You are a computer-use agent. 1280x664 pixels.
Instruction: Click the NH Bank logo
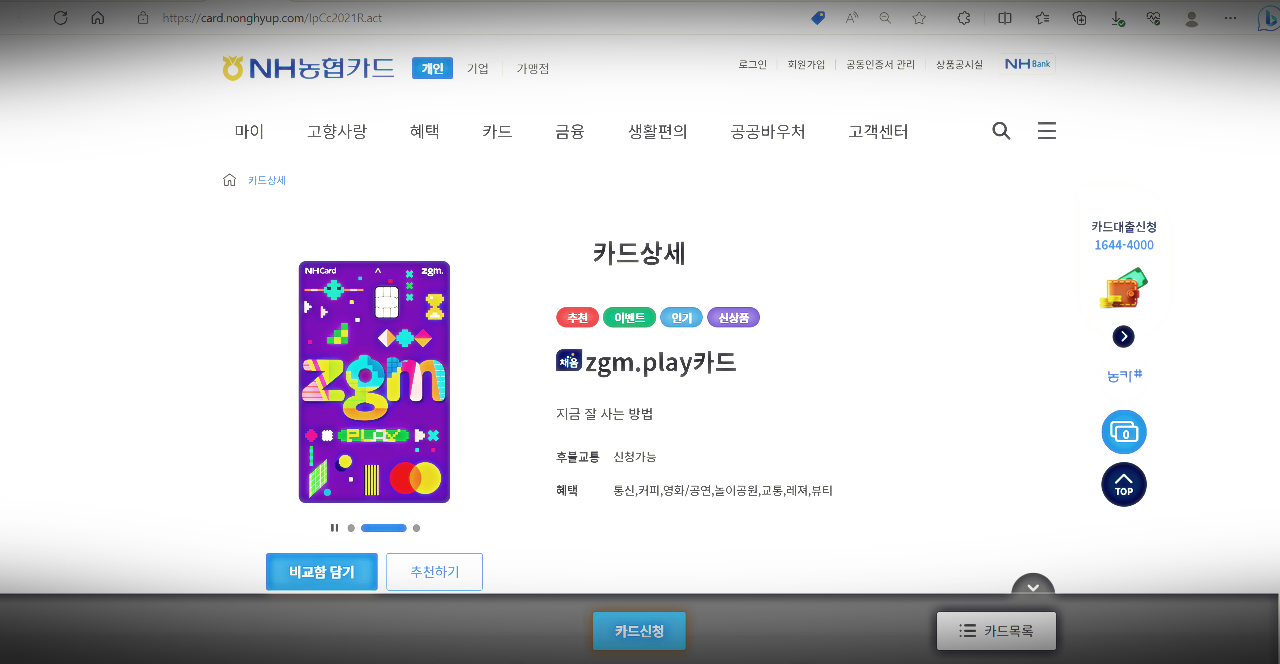click(x=1026, y=62)
